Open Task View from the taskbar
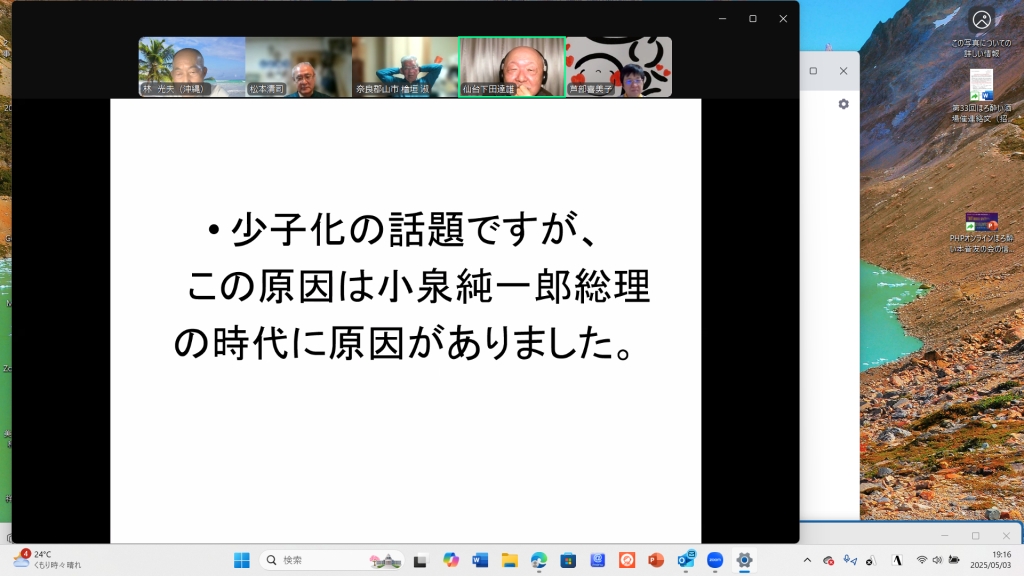Screen dimensions: 1024x576 point(420,560)
